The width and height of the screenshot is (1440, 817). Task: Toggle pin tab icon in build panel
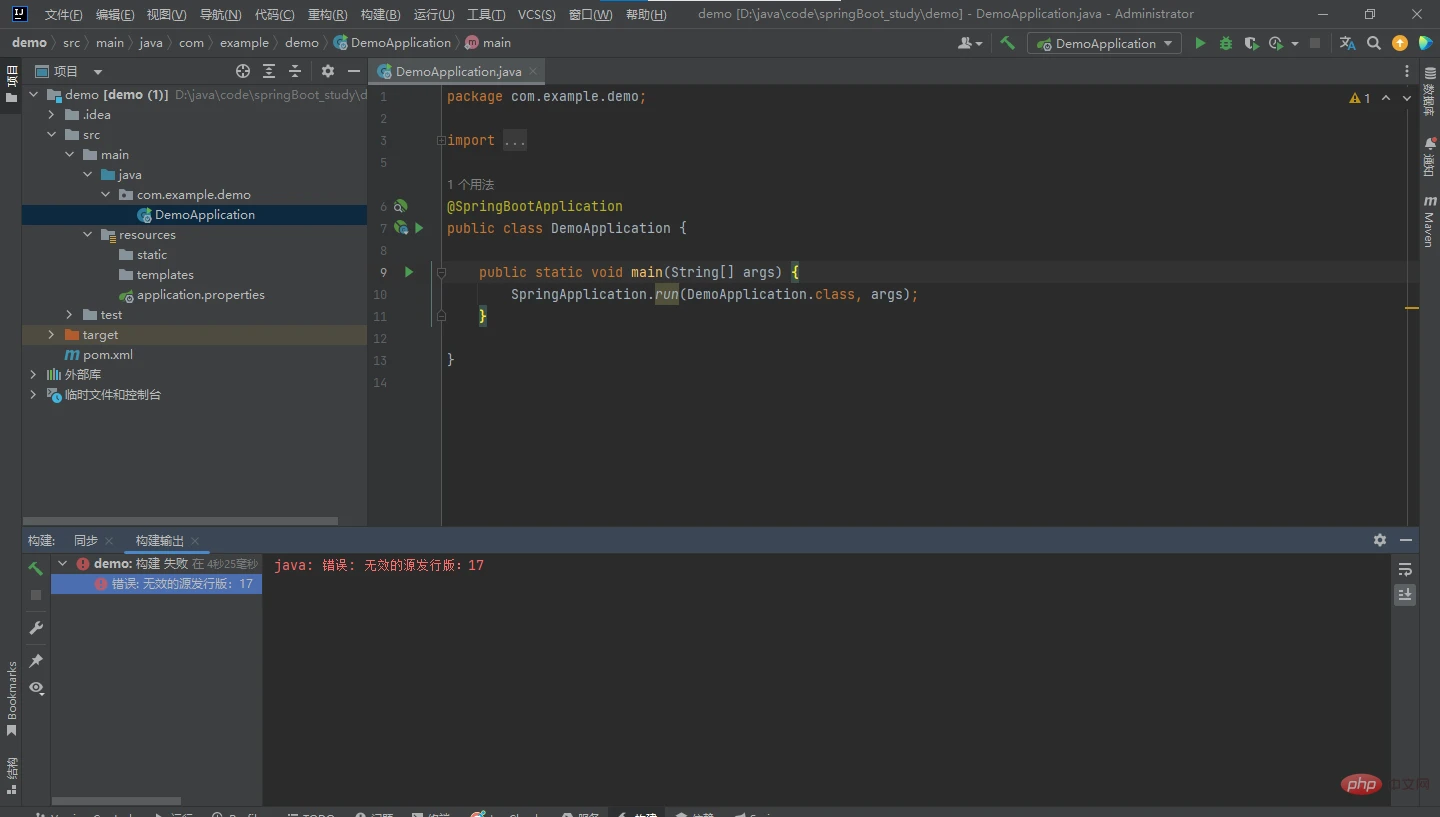[x=36, y=660]
